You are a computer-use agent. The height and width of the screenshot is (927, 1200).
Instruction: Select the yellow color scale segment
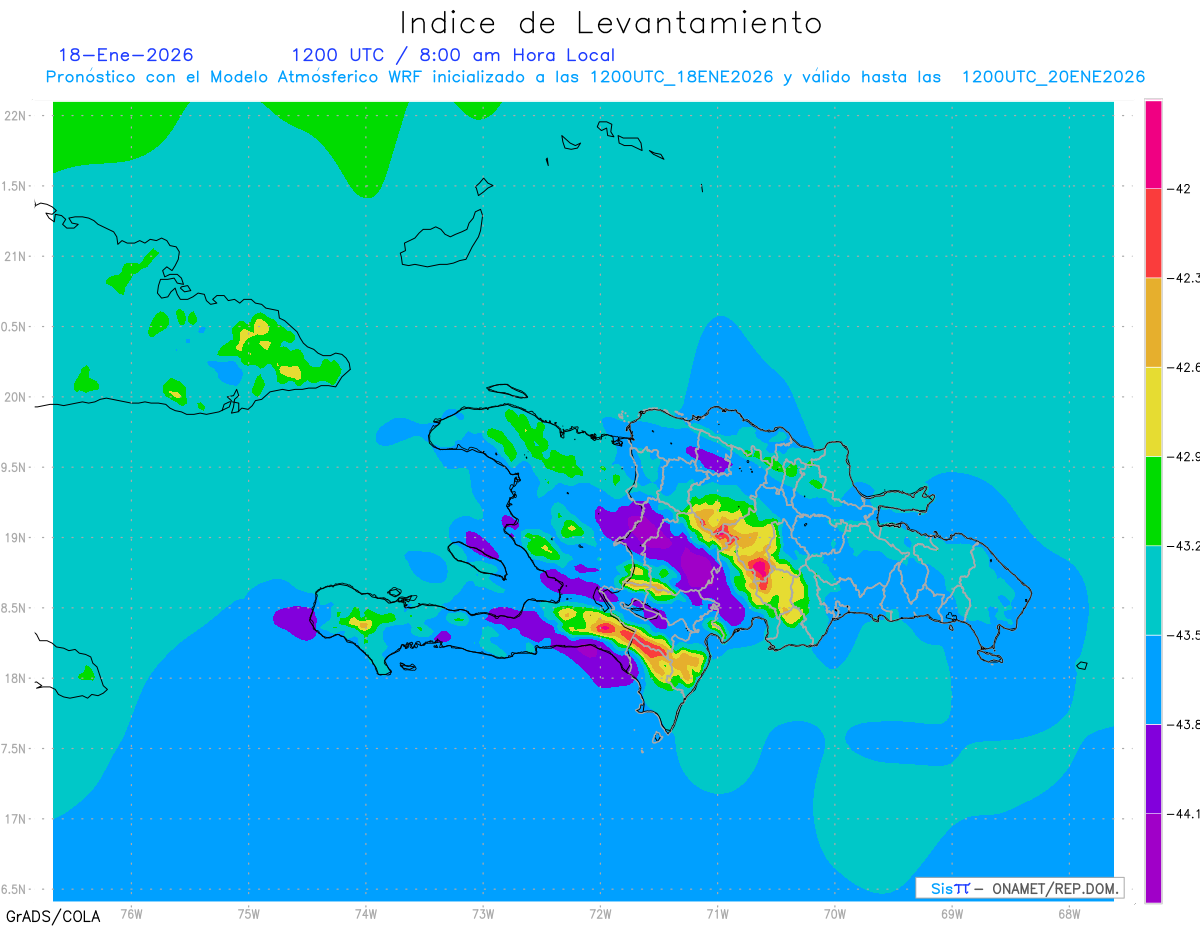coord(1153,411)
